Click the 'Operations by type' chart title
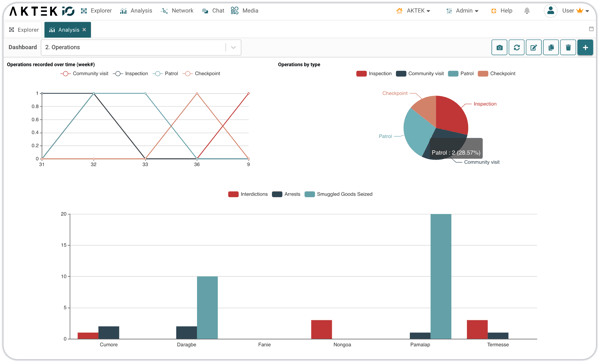The width and height of the screenshot is (600, 362). [299, 65]
